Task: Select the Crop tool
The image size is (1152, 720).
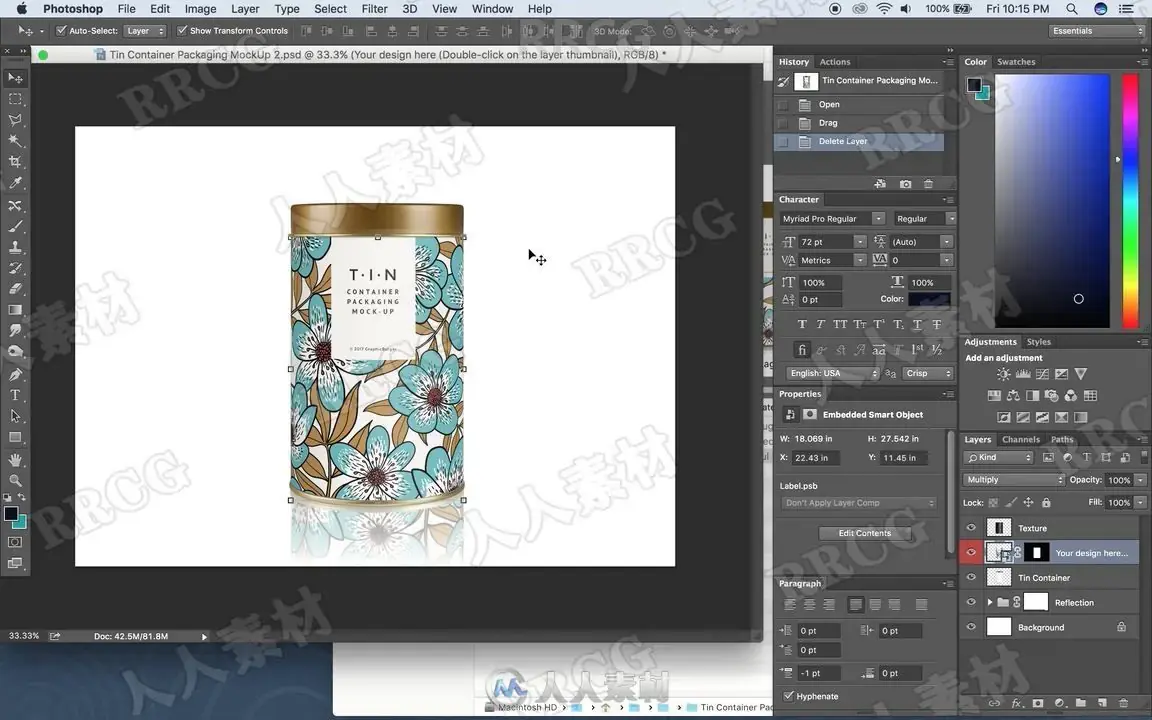Action: (15, 162)
